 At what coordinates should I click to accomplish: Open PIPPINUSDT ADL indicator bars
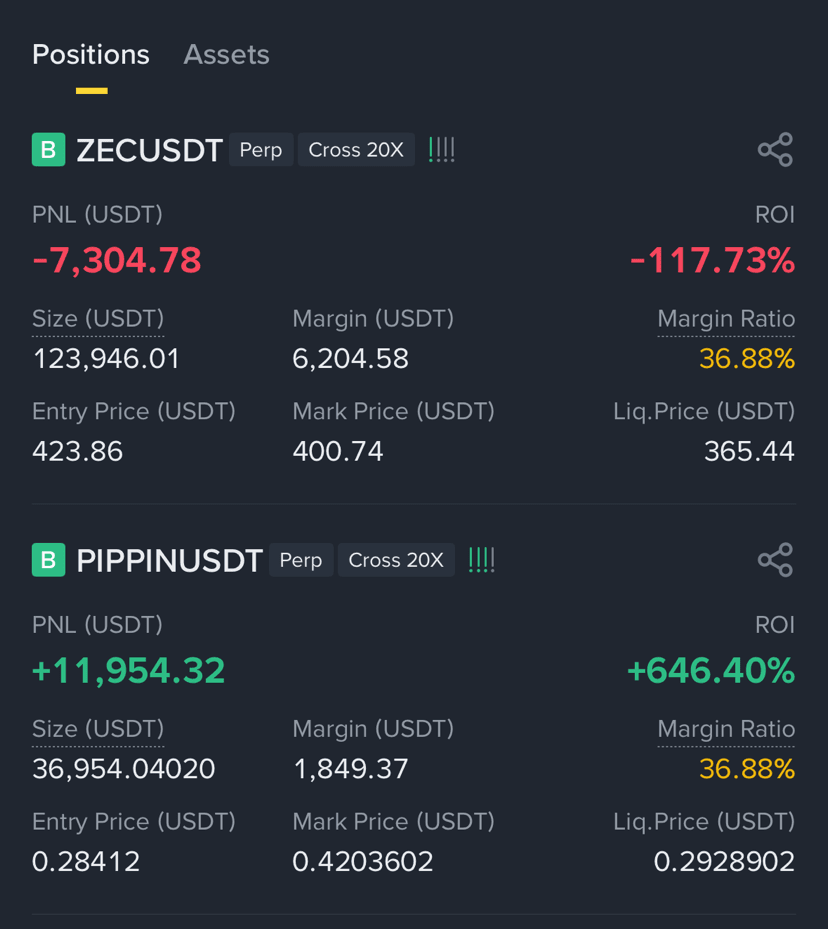[x=482, y=560]
